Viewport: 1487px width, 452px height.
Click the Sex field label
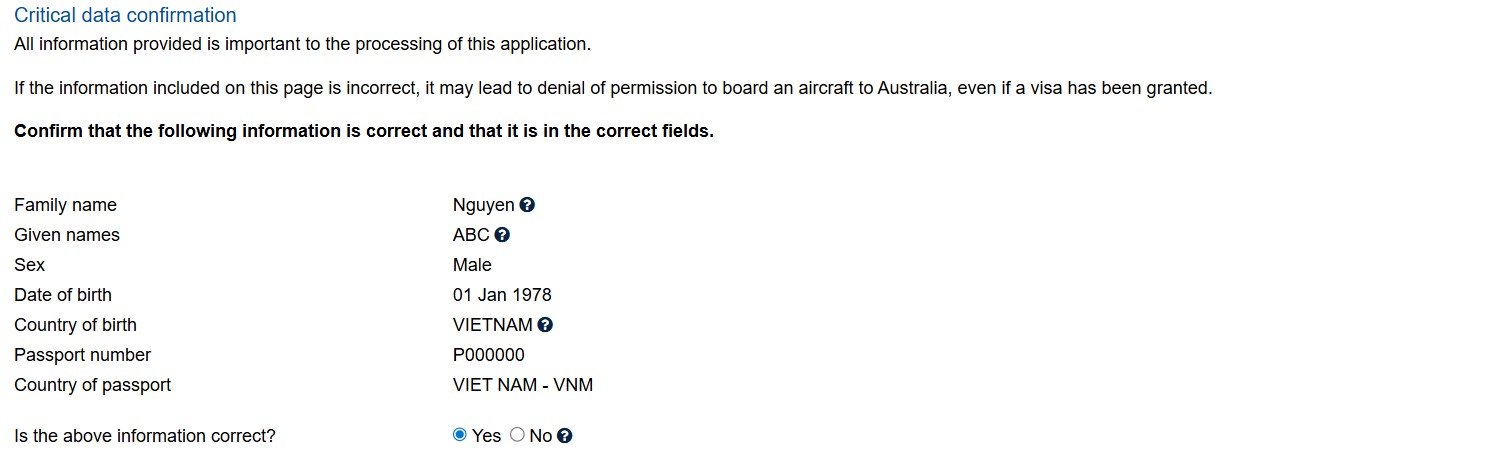point(29,265)
